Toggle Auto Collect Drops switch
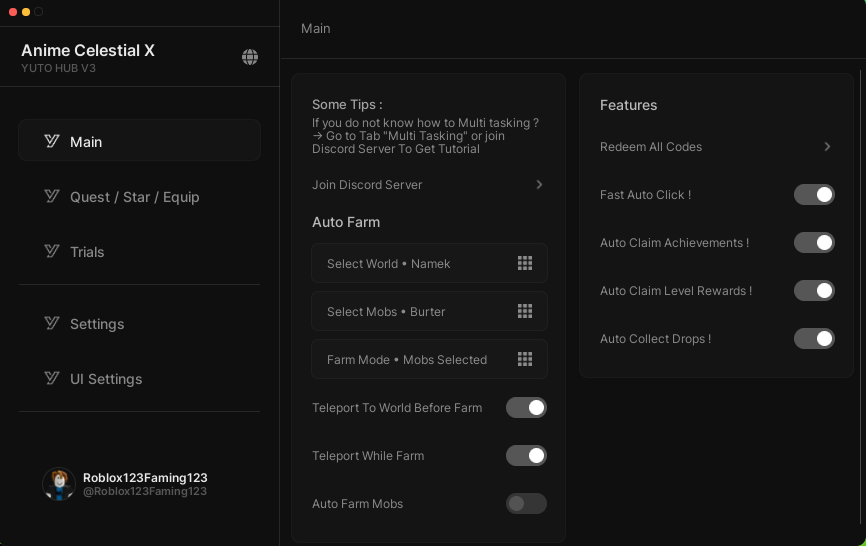Image resolution: width=866 pixels, height=546 pixels. click(x=814, y=338)
